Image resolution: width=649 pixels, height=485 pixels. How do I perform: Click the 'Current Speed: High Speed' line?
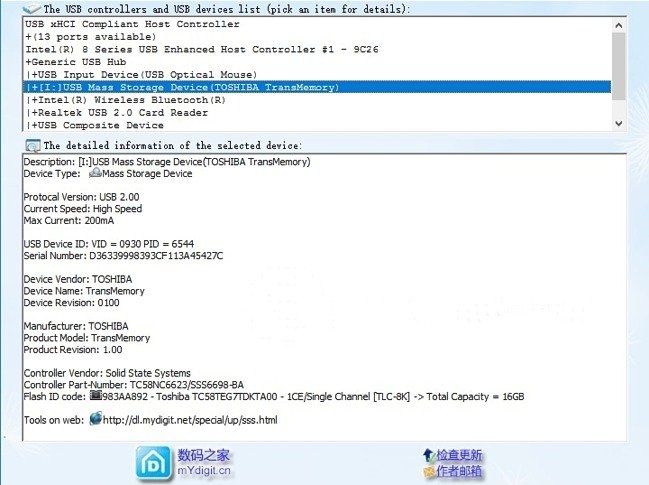[83, 209]
